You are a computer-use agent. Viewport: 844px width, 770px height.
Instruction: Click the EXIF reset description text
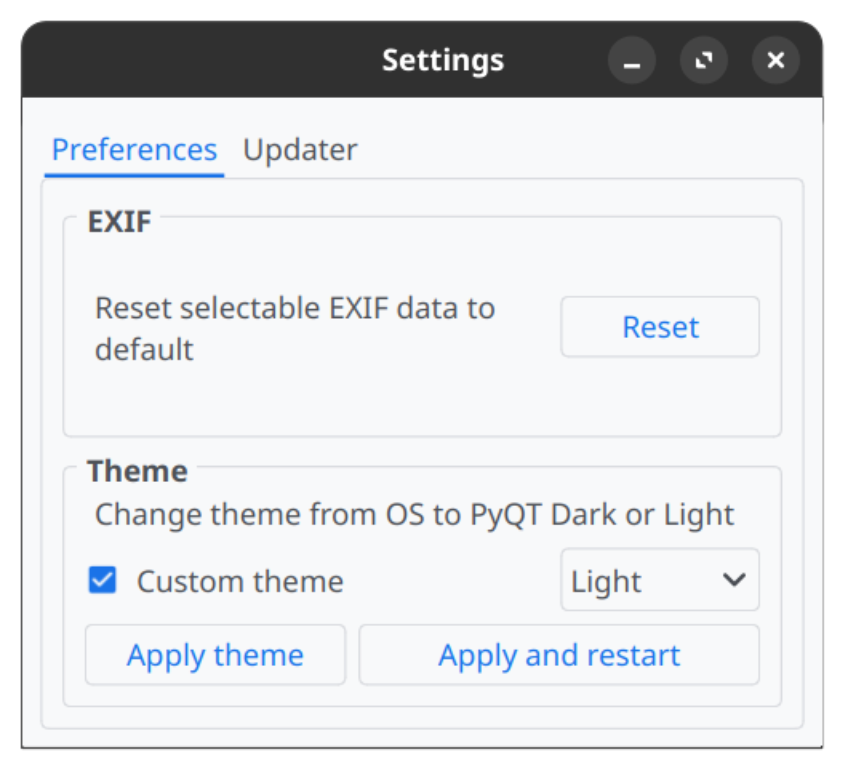(x=294, y=328)
